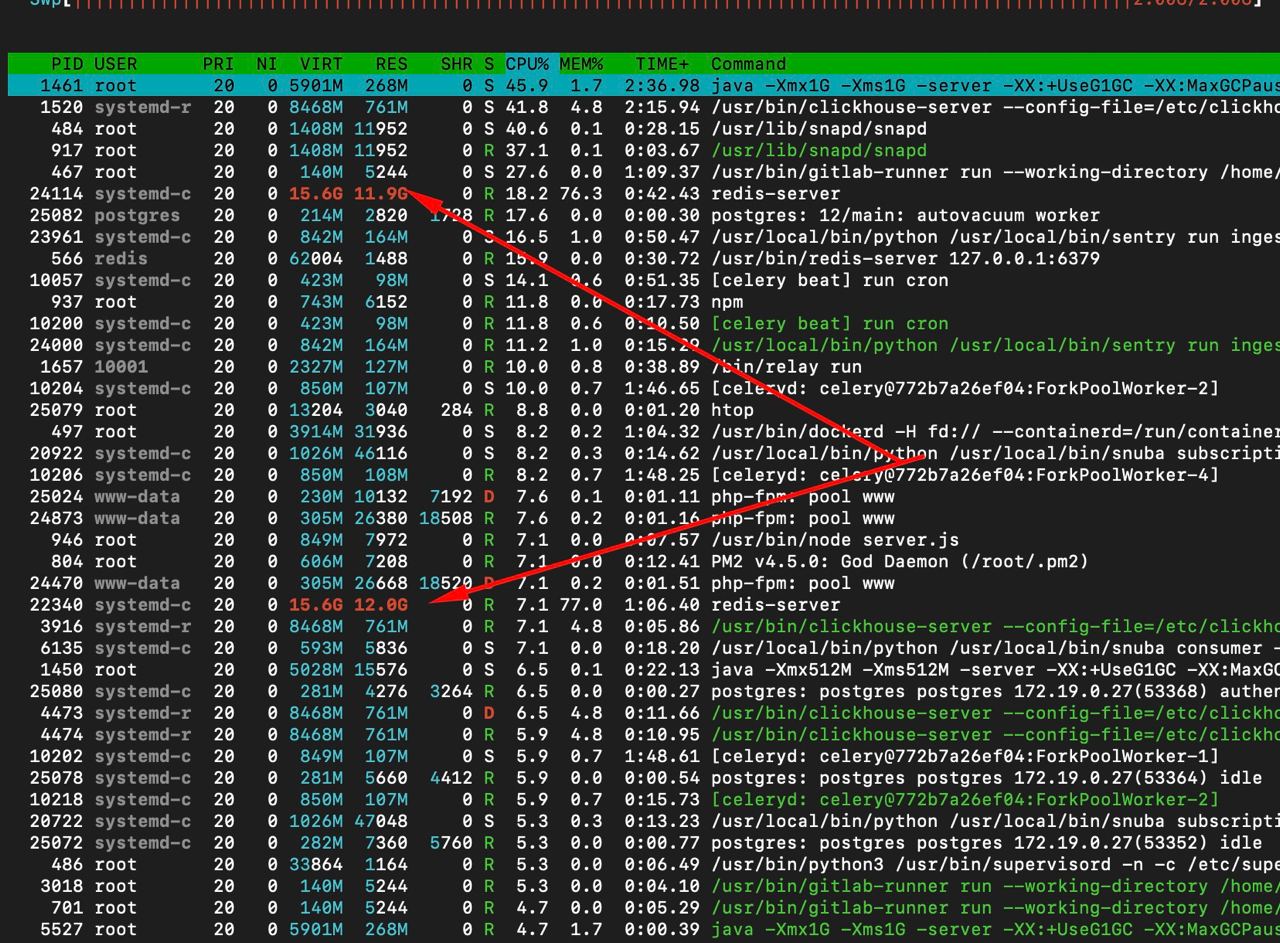Sort by the TIME+ column header
1280x943 pixels.
click(x=662, y=64)
